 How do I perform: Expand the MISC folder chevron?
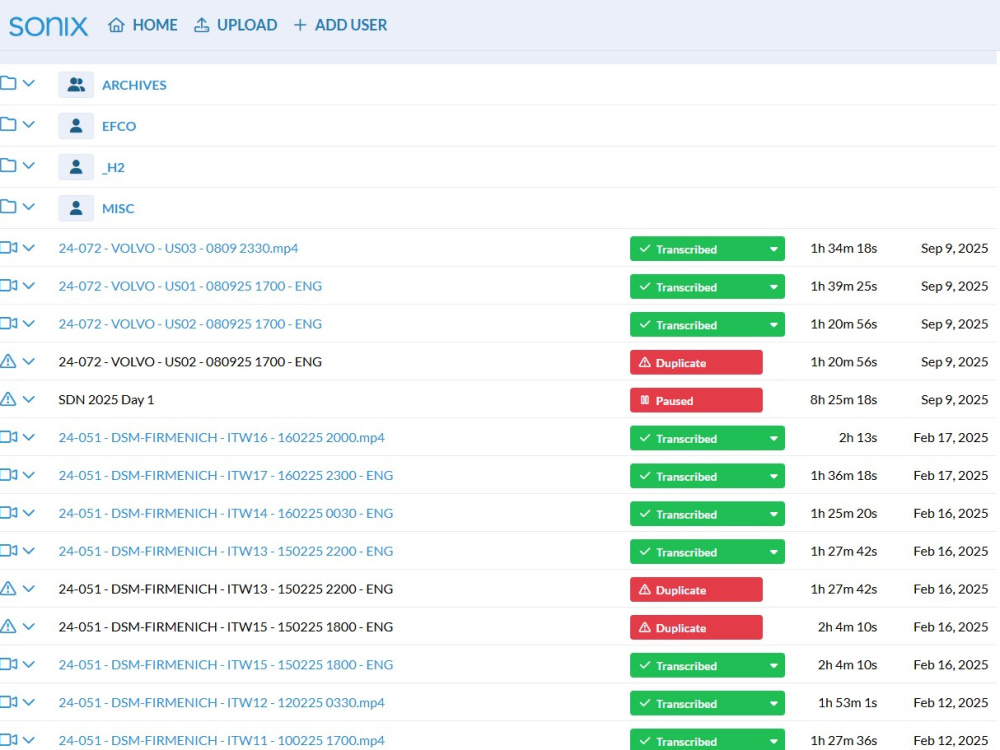(x=29, y=207)
